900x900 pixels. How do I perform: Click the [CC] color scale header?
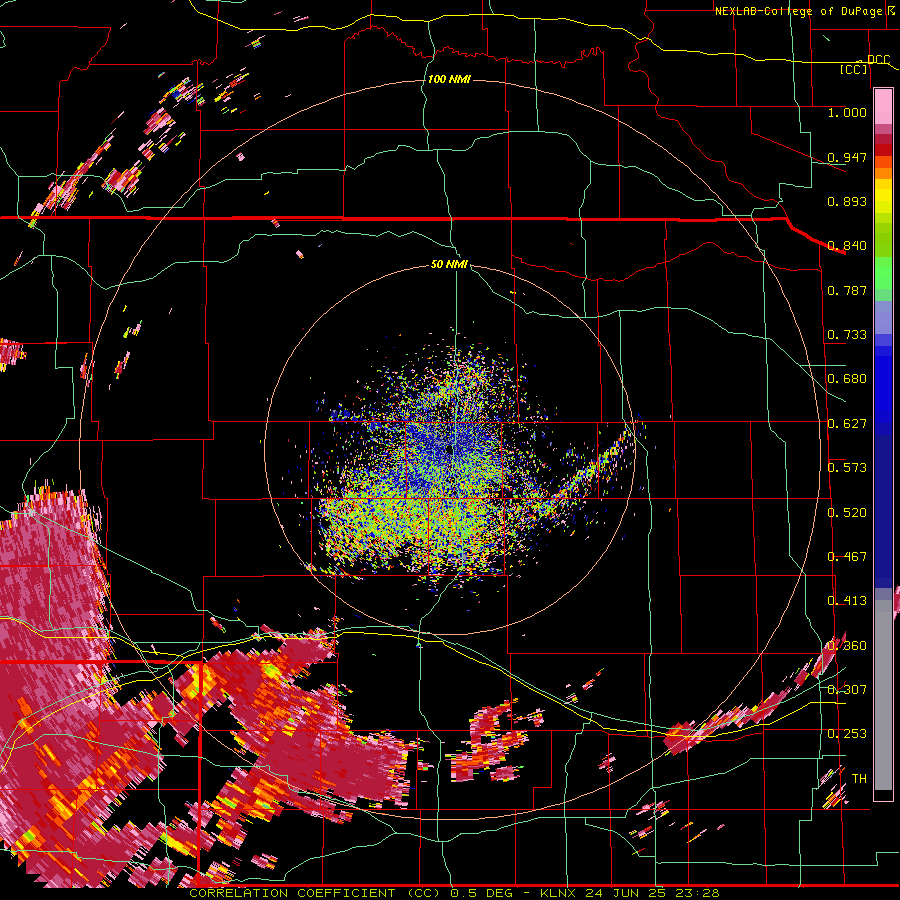(x=854, y=69)
